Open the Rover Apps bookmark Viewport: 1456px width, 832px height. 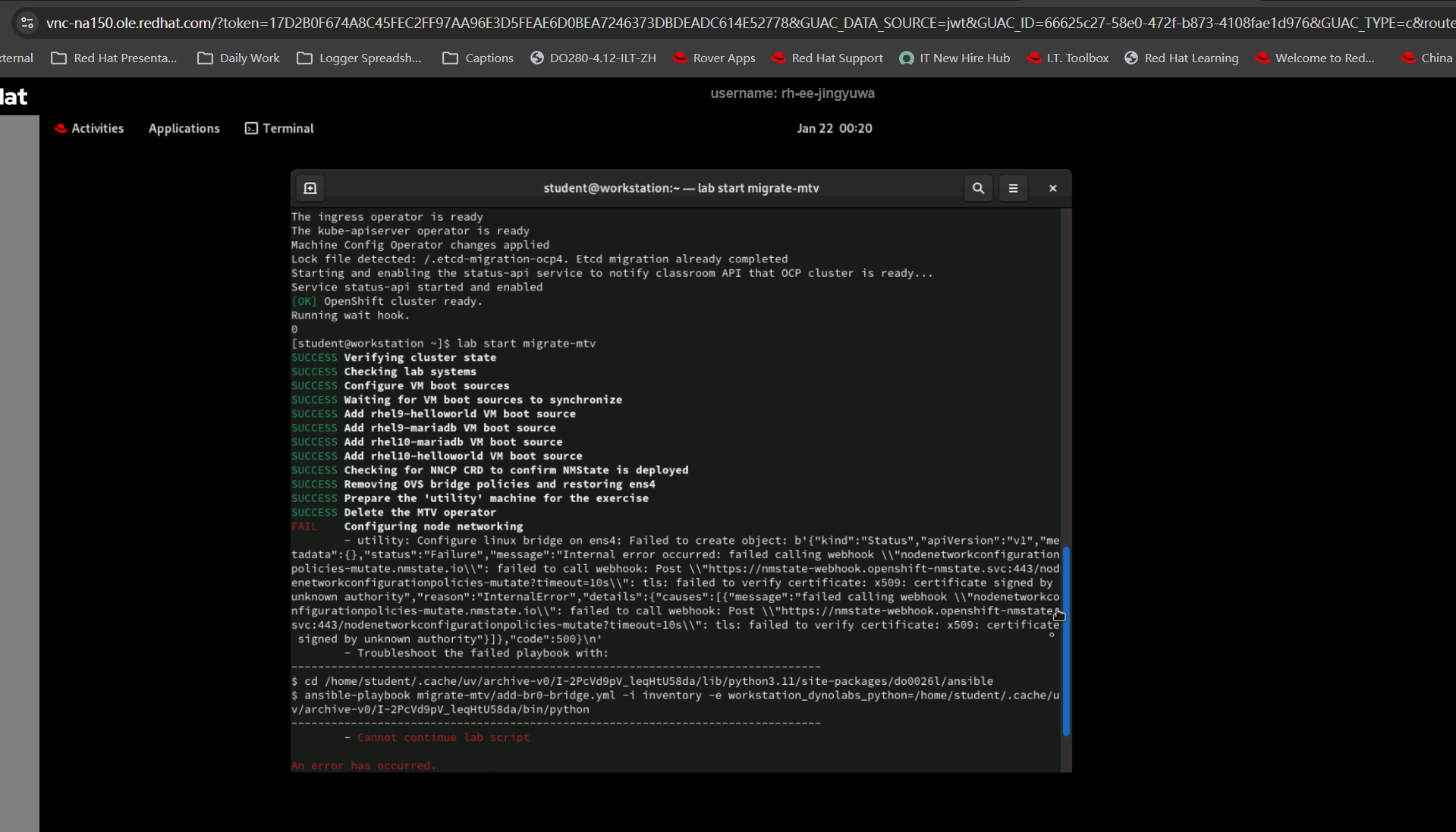pyautogui.click(x=714, y=58)
